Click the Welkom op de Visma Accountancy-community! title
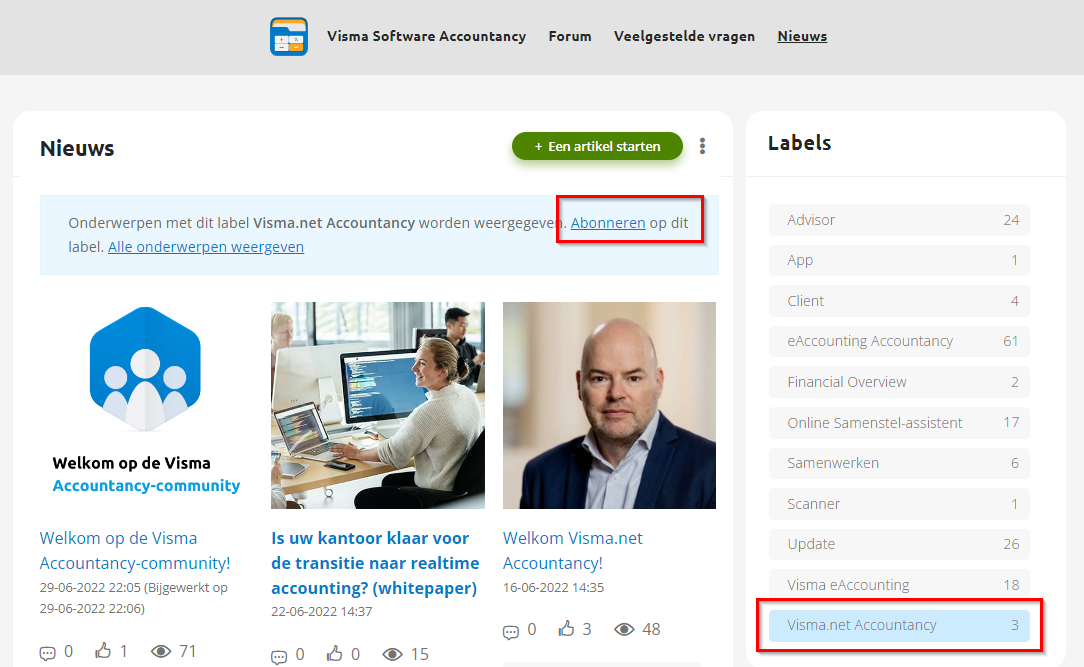Viewport: 1084px width, 667px height. (x=135, y=550)
